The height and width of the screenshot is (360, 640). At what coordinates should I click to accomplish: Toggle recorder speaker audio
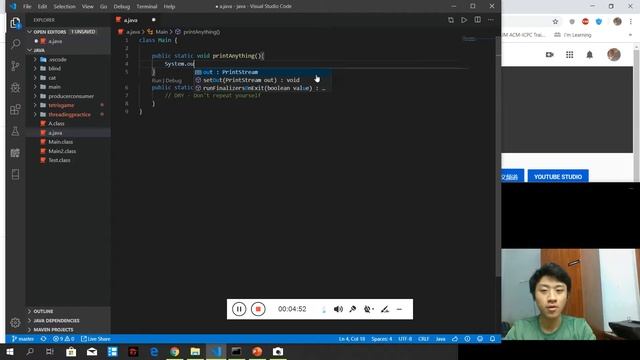(x=338, y=309)
